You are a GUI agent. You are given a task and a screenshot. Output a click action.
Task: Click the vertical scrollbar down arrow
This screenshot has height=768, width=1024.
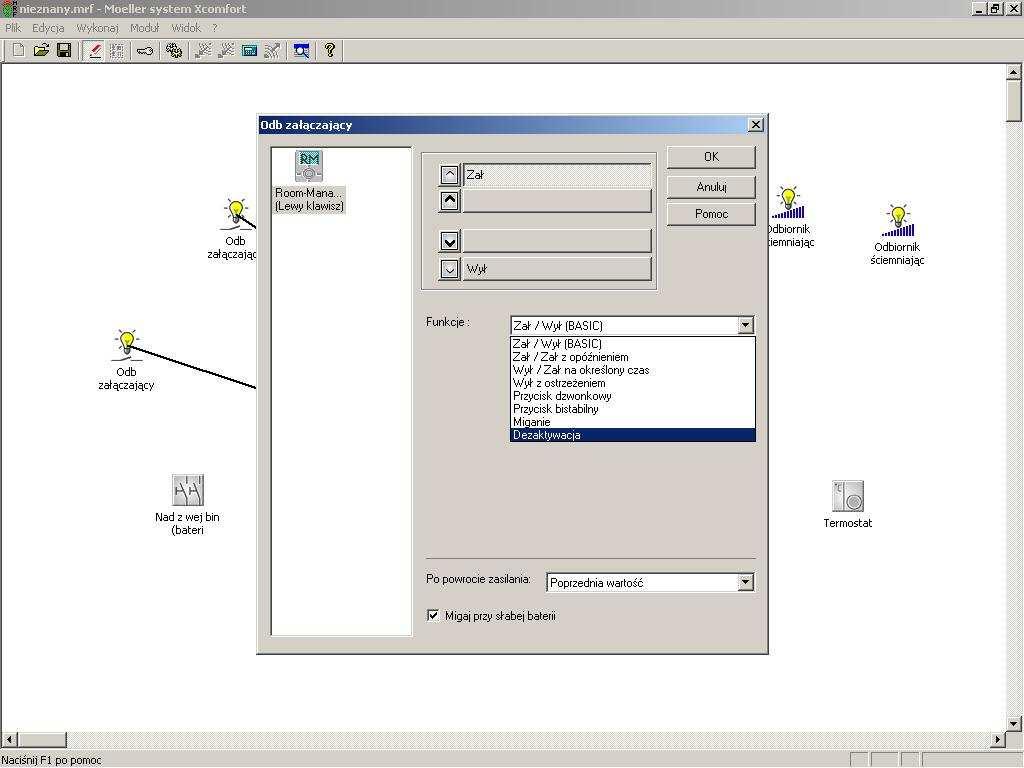[1014, 724]
